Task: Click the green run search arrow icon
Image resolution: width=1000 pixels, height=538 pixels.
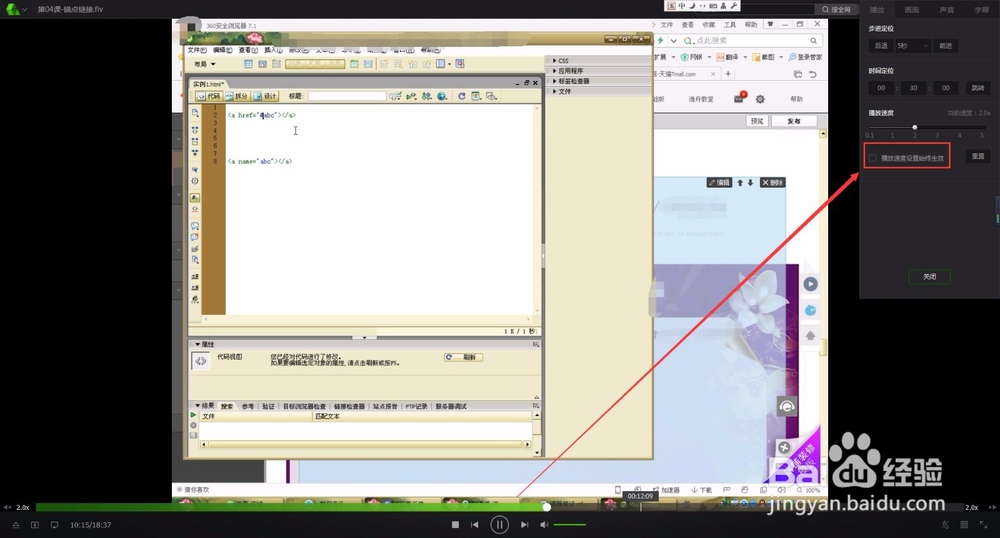Action: point(193,415)
